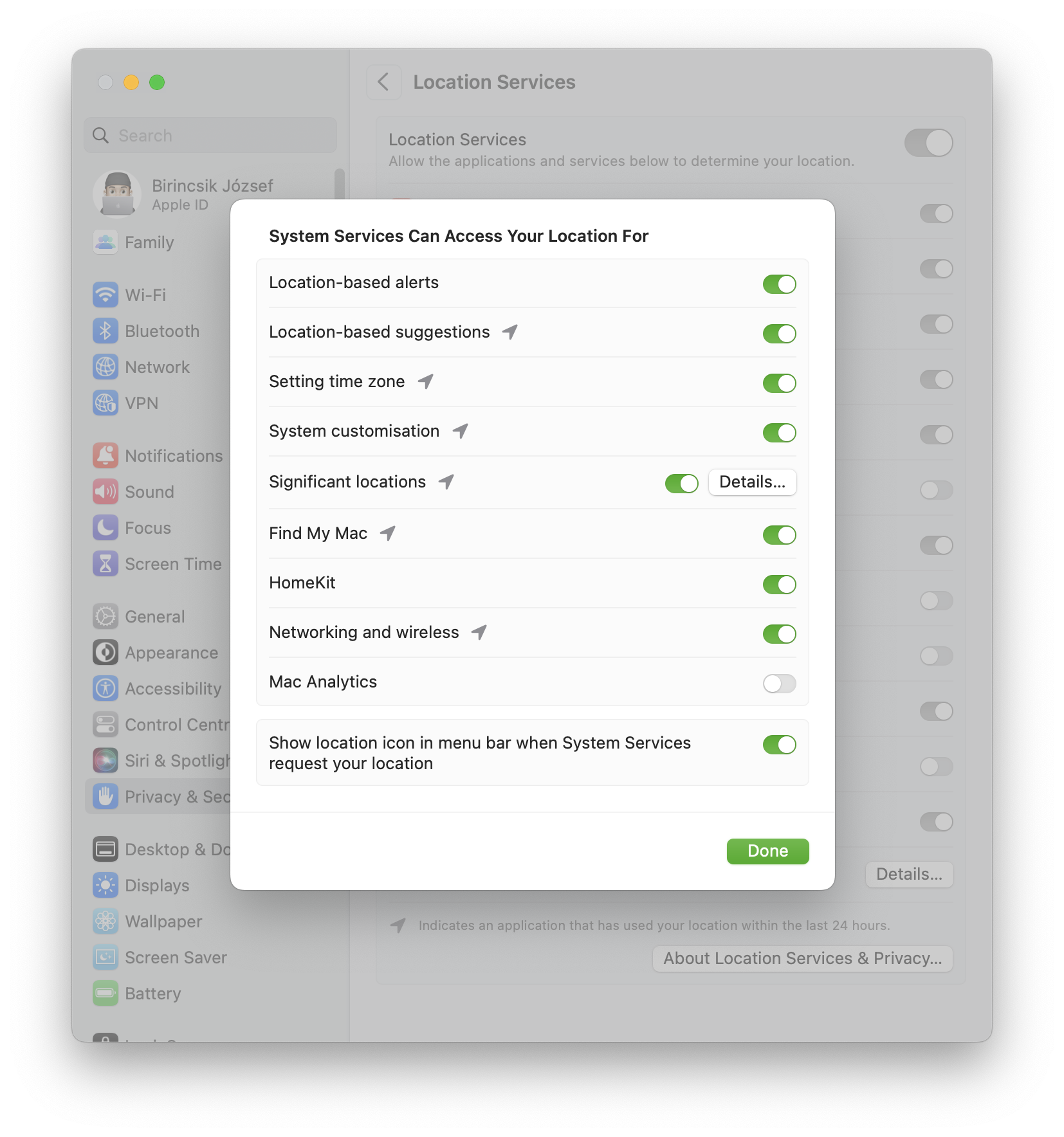Disable Location-based suggestions switch

coord(779,334)
